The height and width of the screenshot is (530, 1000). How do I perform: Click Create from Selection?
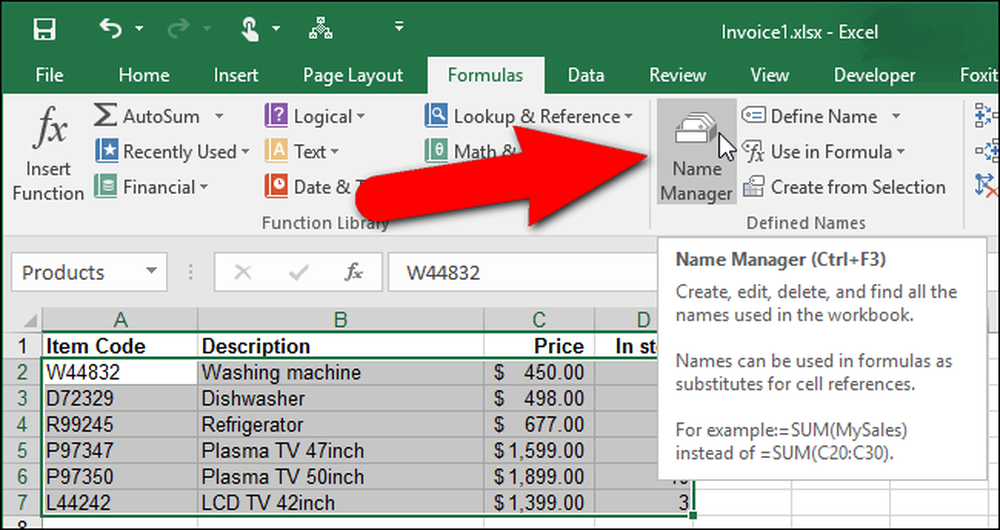(x=844, y=187)
